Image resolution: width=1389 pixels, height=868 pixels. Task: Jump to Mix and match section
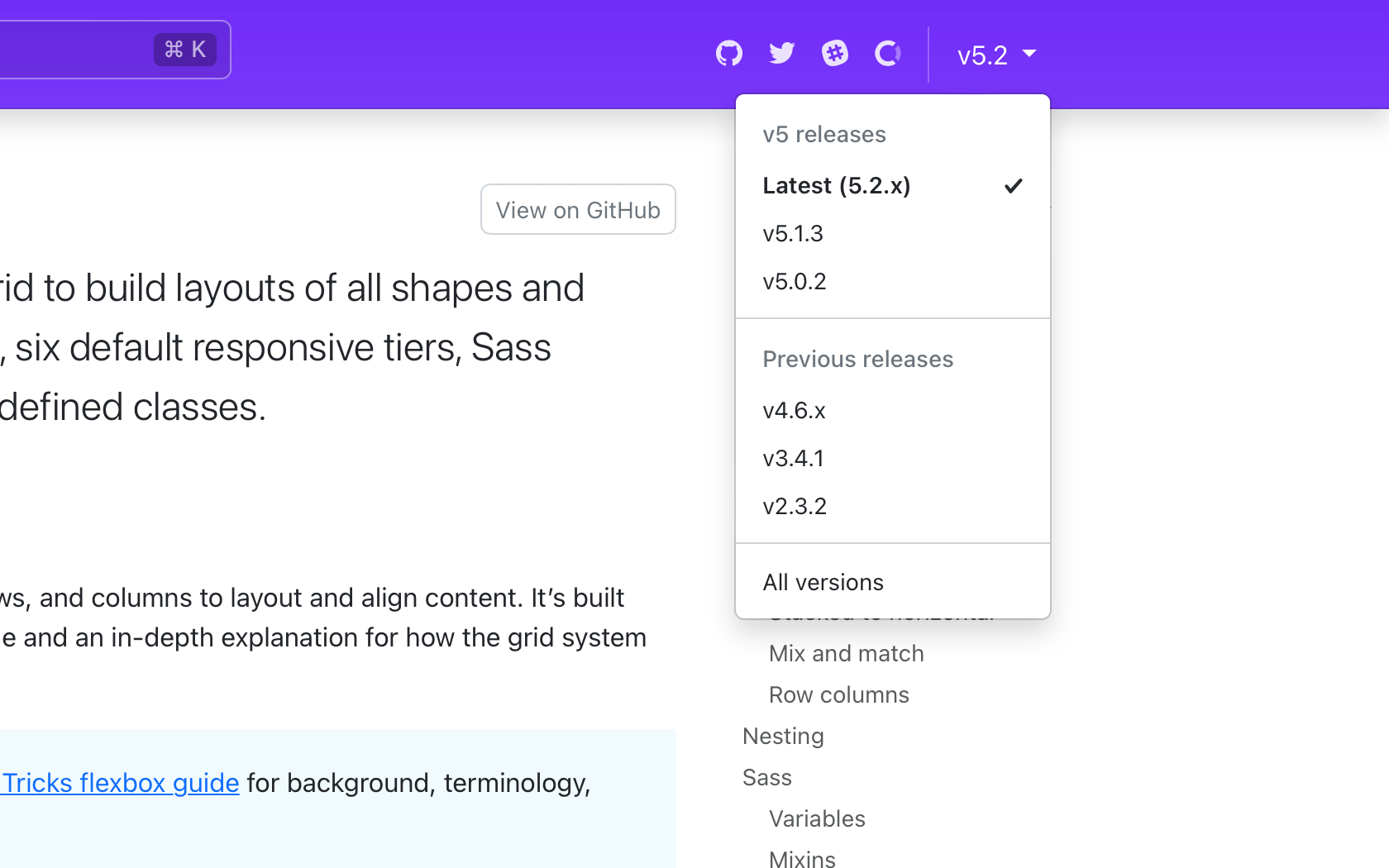tap(847, 654)
